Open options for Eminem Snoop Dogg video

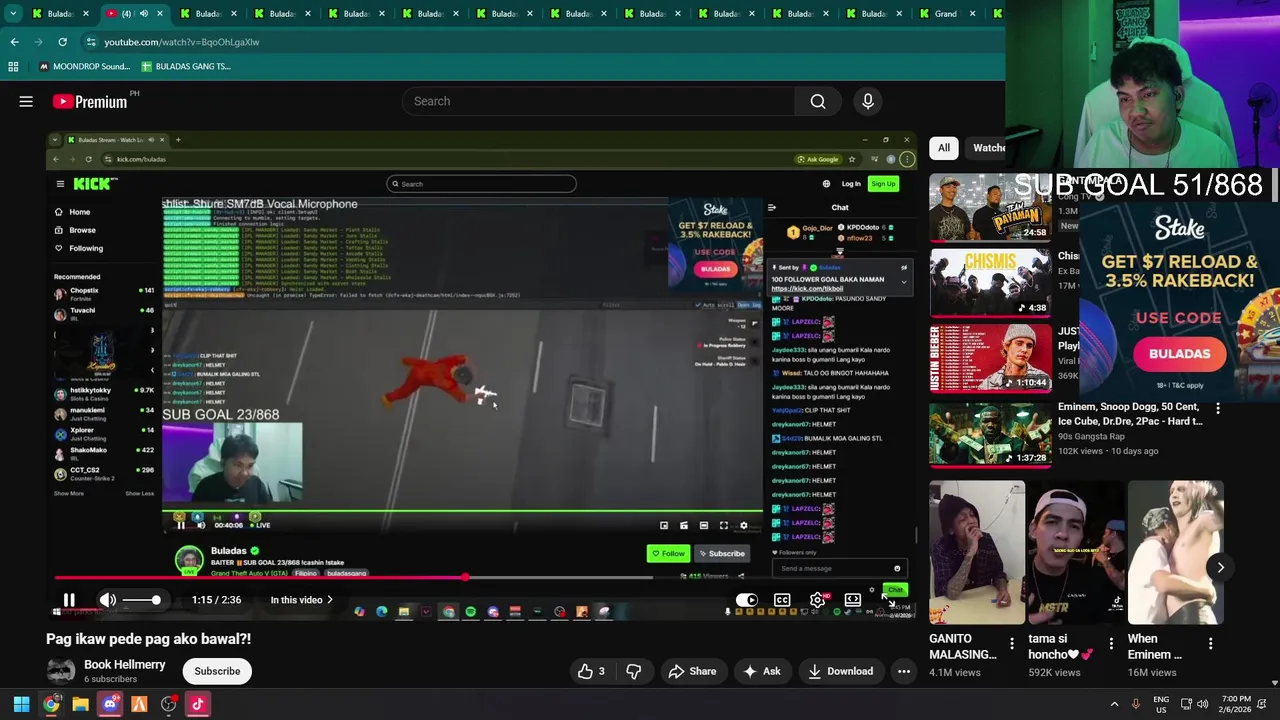(x=1217, y=408)
